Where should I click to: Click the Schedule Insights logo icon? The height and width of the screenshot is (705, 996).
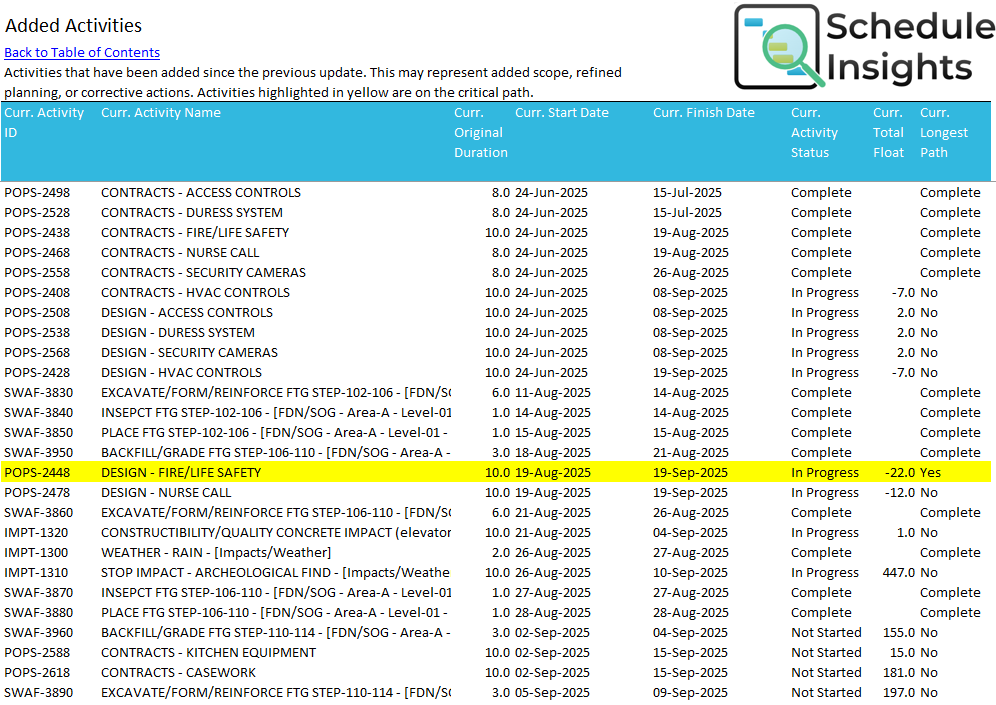pyautogui.click(x=780, y=47)
